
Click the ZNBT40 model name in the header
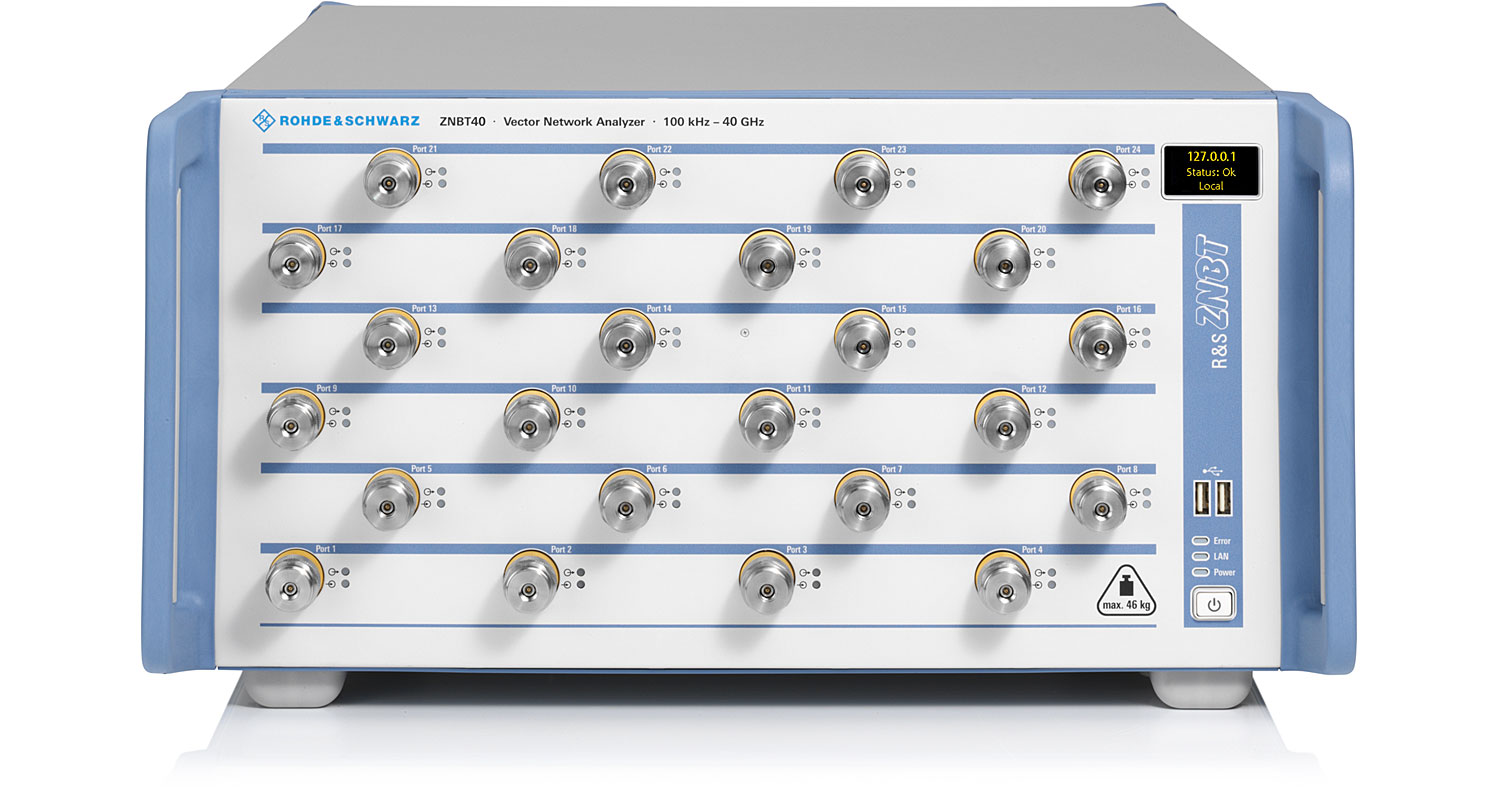point(462,122)
